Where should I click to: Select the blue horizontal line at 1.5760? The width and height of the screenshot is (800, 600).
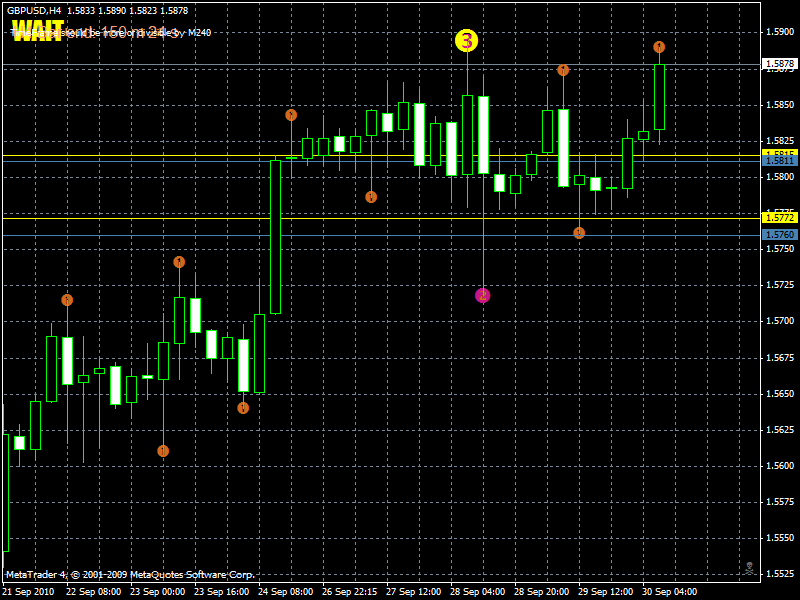click(x=382, y=235)
